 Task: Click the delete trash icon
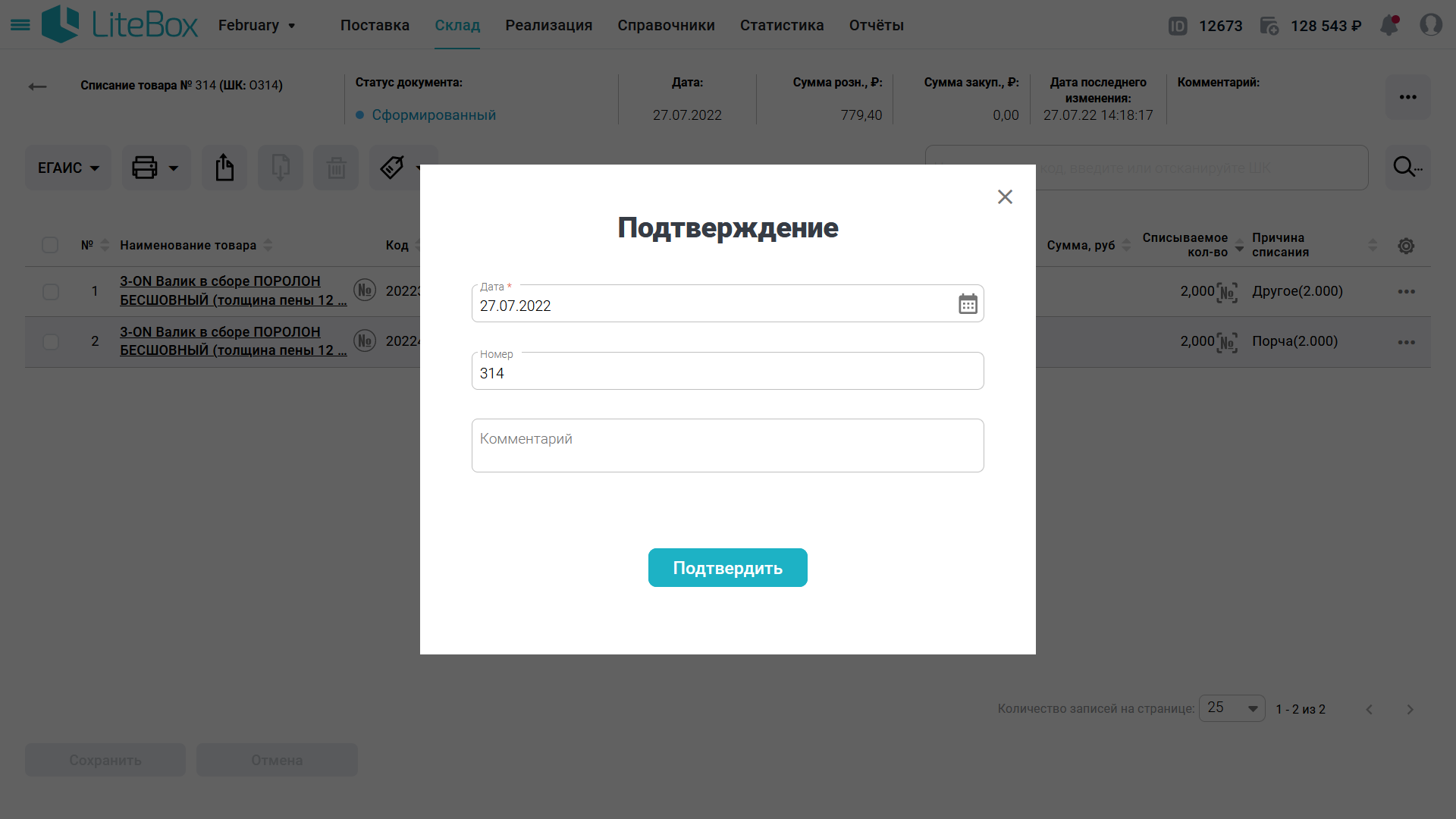337,168
